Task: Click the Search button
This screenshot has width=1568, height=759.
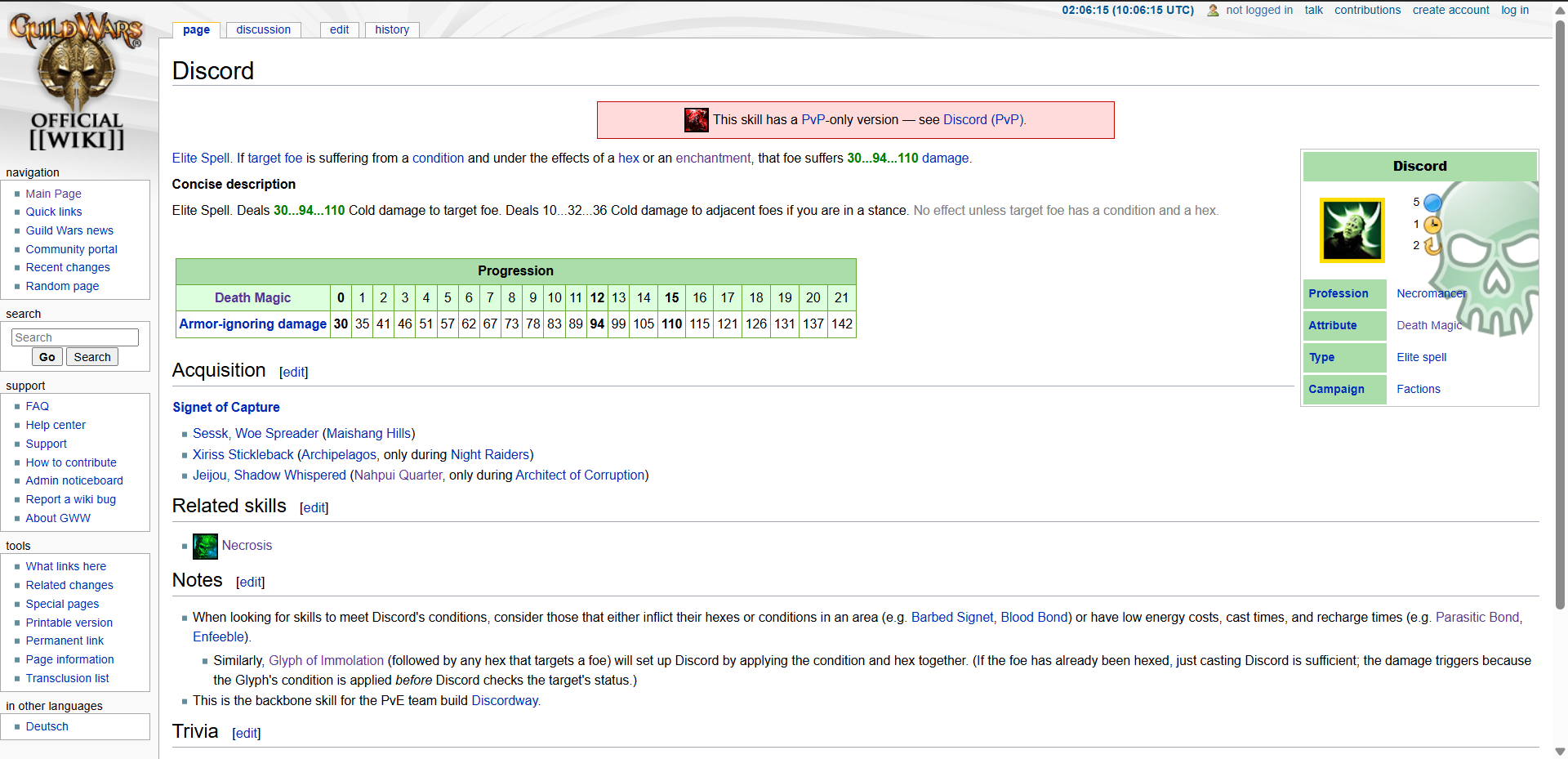Action: (x=92, y=357)
